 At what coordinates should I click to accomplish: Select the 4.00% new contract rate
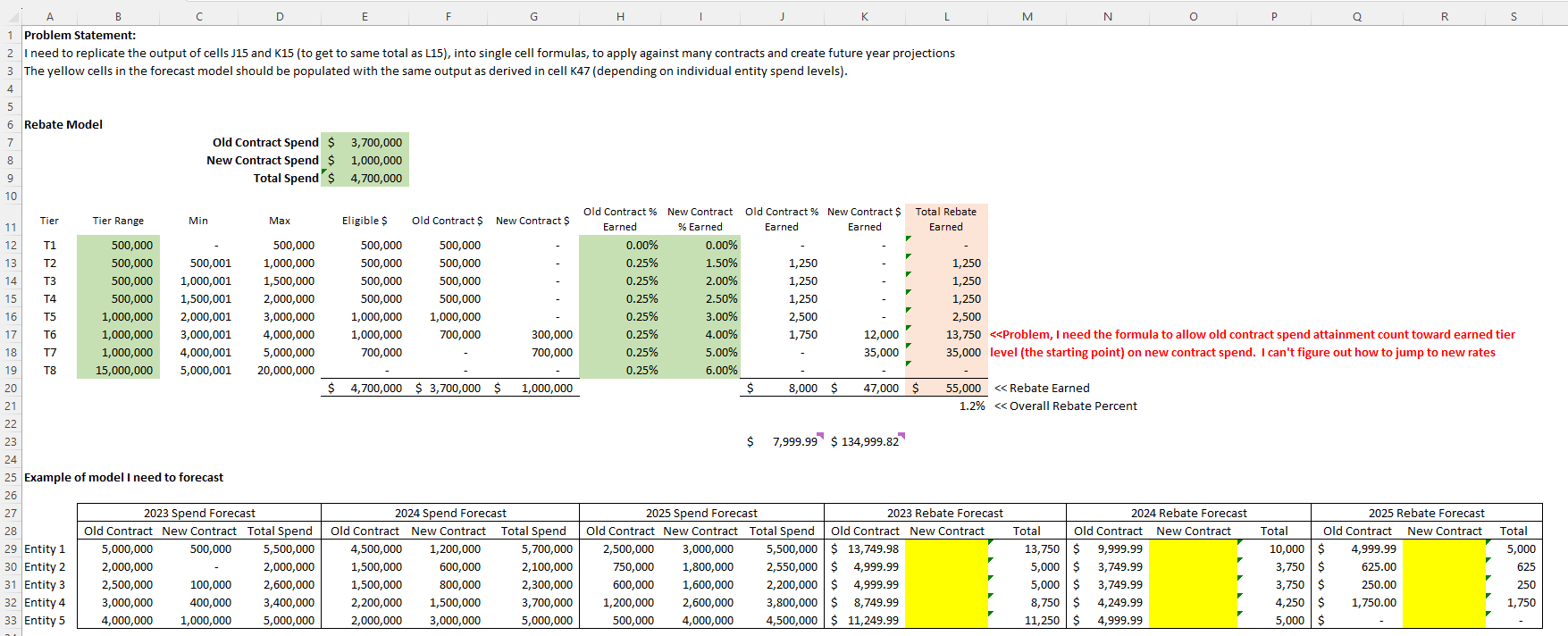[x=700, y=334]
